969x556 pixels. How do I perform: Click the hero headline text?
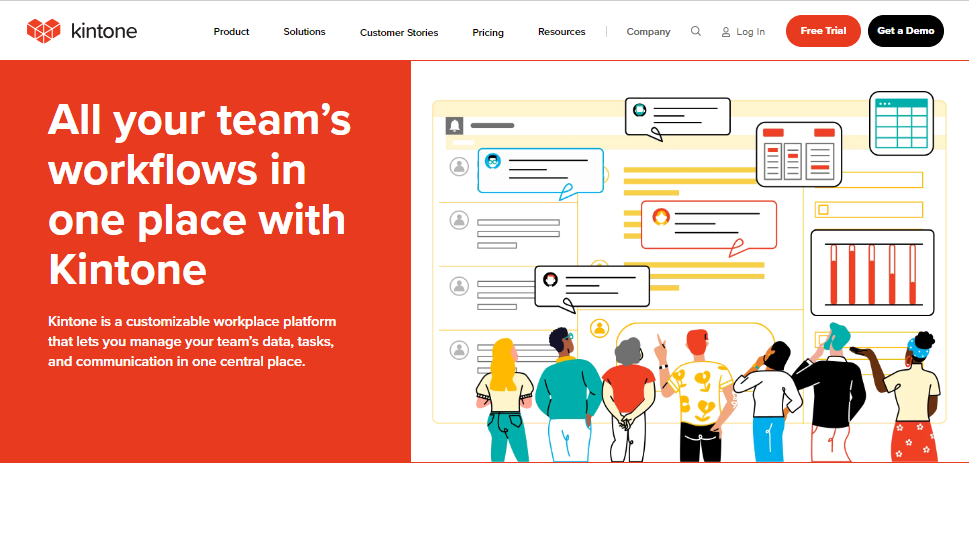pos(200,195)
